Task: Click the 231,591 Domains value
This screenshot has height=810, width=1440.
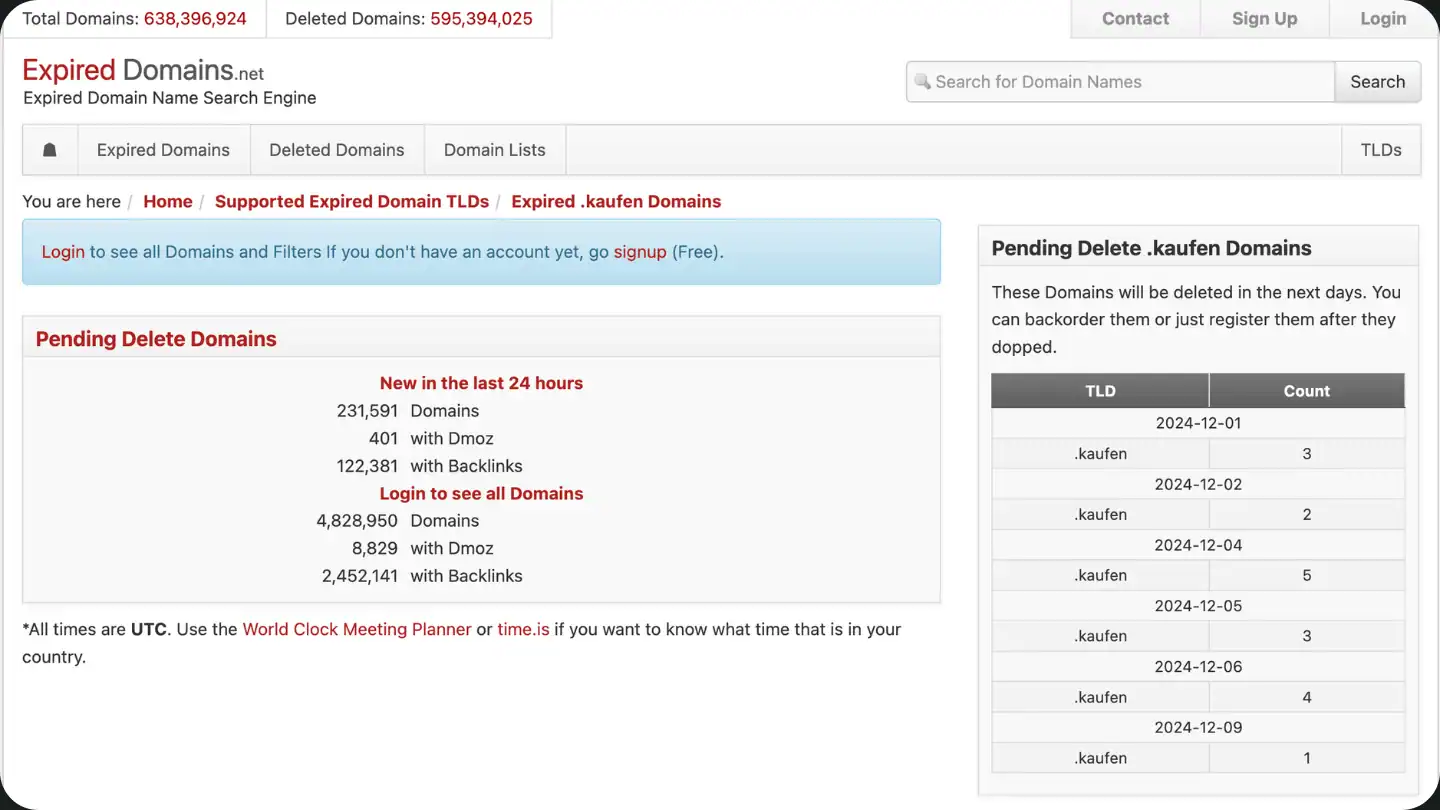Action: point(367,411)
